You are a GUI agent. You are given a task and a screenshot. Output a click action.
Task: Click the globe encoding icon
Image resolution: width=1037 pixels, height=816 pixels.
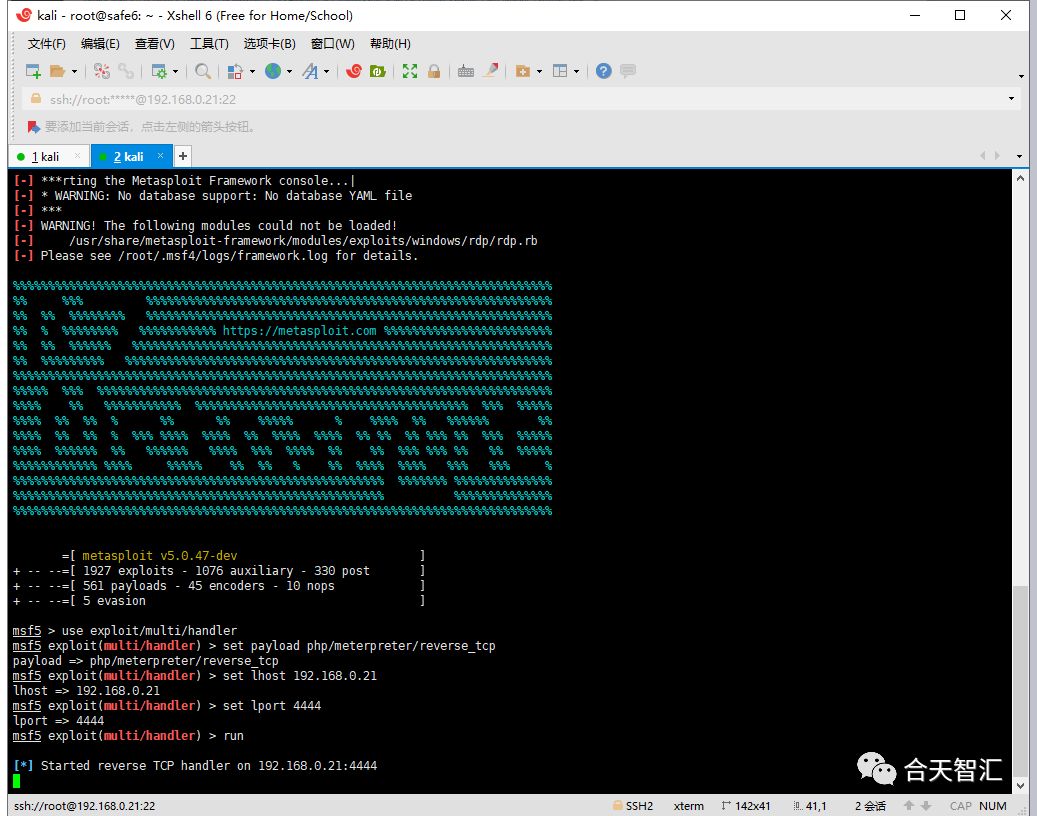click(272, 71)
